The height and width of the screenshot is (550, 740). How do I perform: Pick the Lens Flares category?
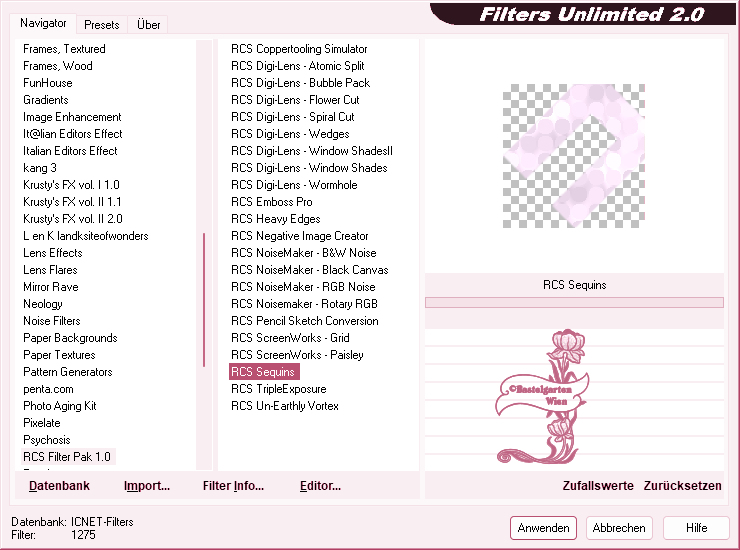click(x=50, y=270)
